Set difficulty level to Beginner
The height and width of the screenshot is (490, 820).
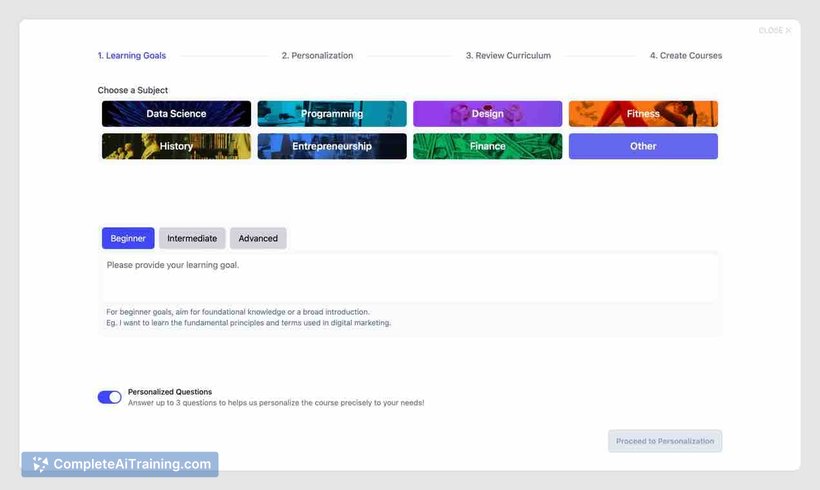[128, 238]
